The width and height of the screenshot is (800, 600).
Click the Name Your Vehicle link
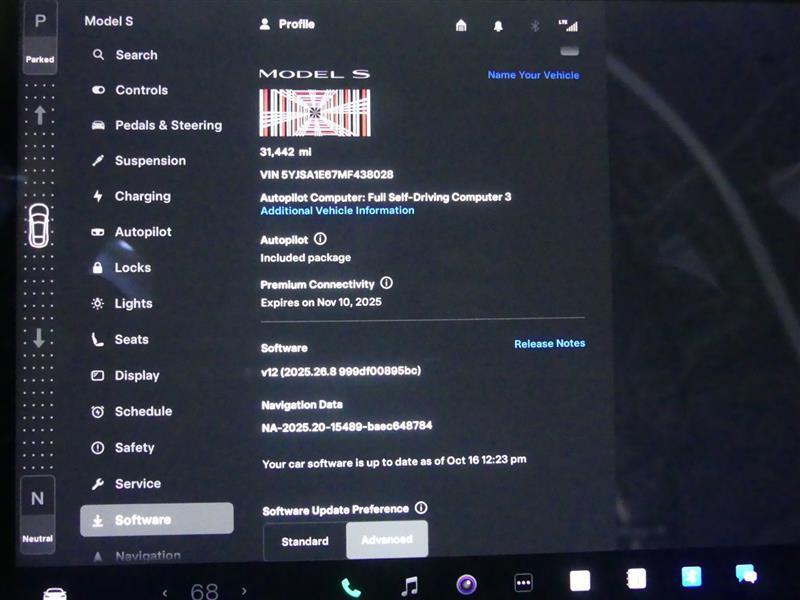(x=532, y=74)
